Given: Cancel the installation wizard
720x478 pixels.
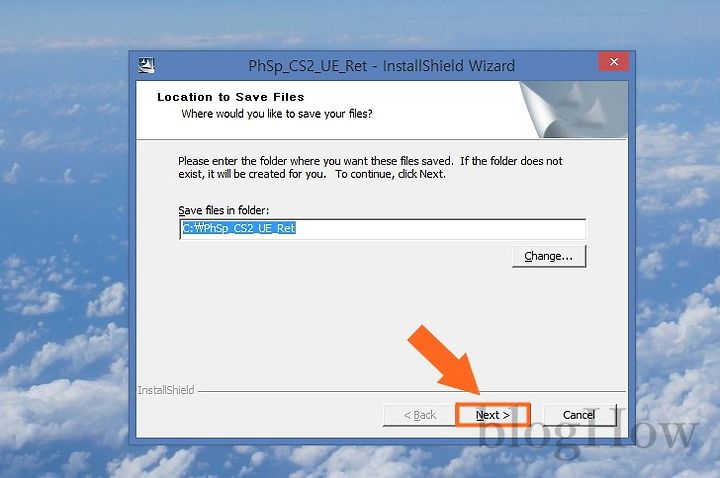Looking at the screenshot, I should (579, 415).
